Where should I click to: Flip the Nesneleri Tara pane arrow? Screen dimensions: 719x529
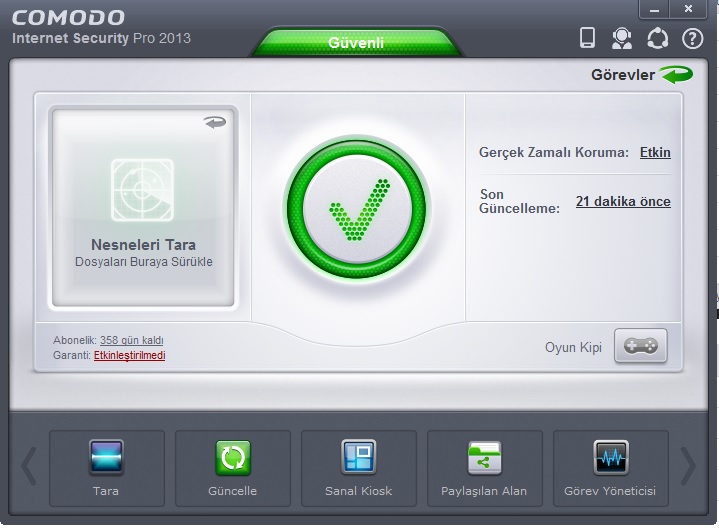[215, 122]
